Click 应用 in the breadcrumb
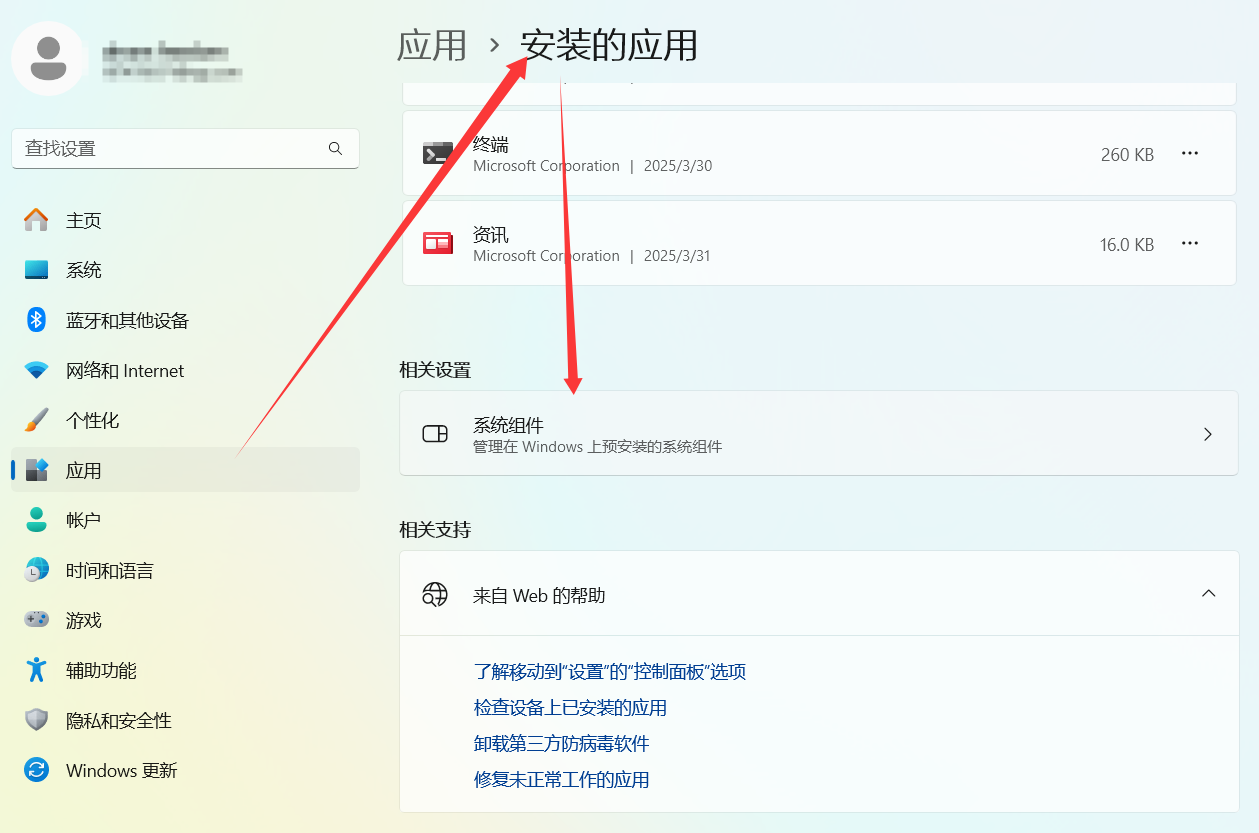The height and width of the screenshot is (833, 1259). pyautogui.click(x=432, y=45)
